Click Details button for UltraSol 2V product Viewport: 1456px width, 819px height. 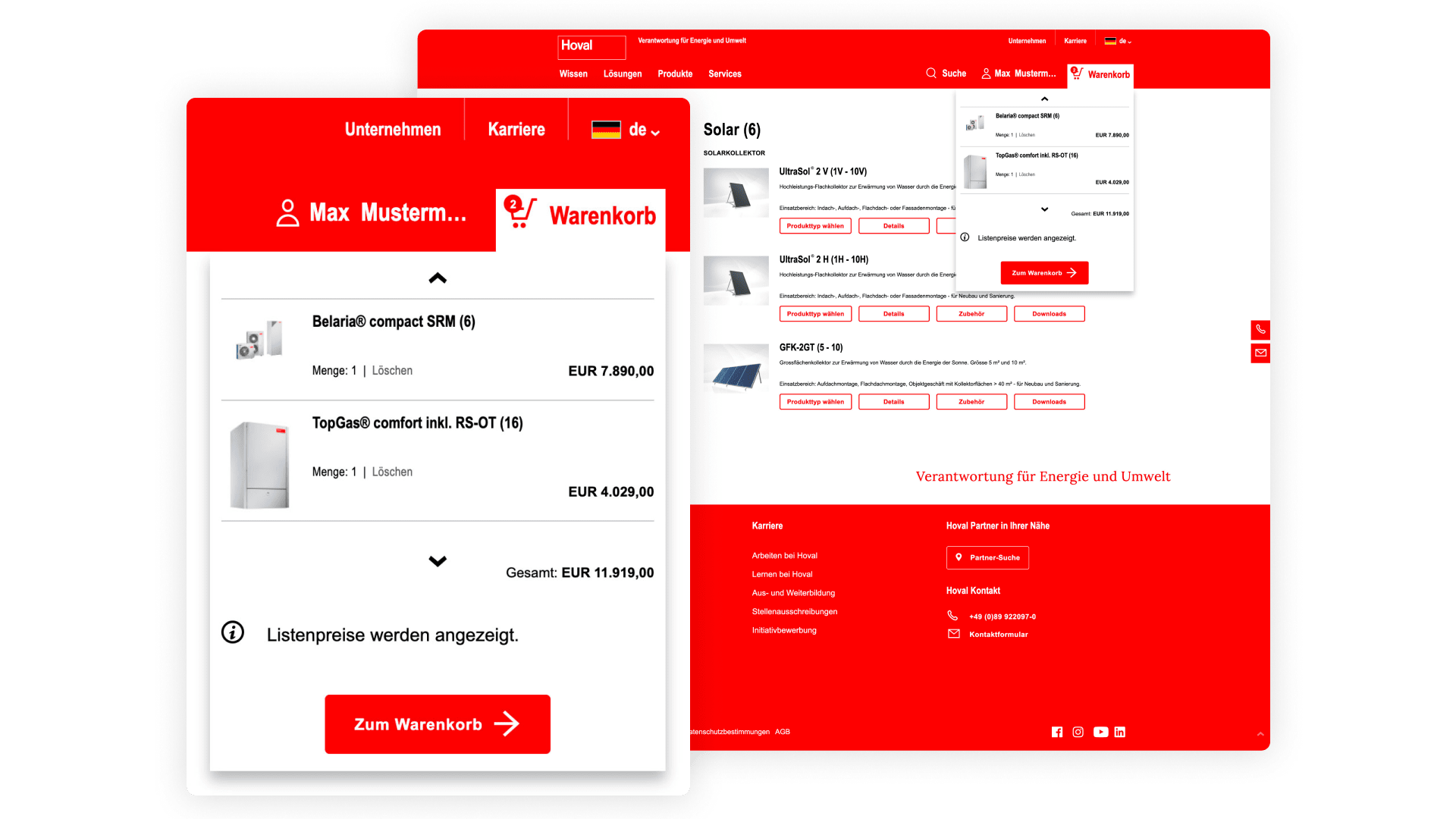[892, 225]
